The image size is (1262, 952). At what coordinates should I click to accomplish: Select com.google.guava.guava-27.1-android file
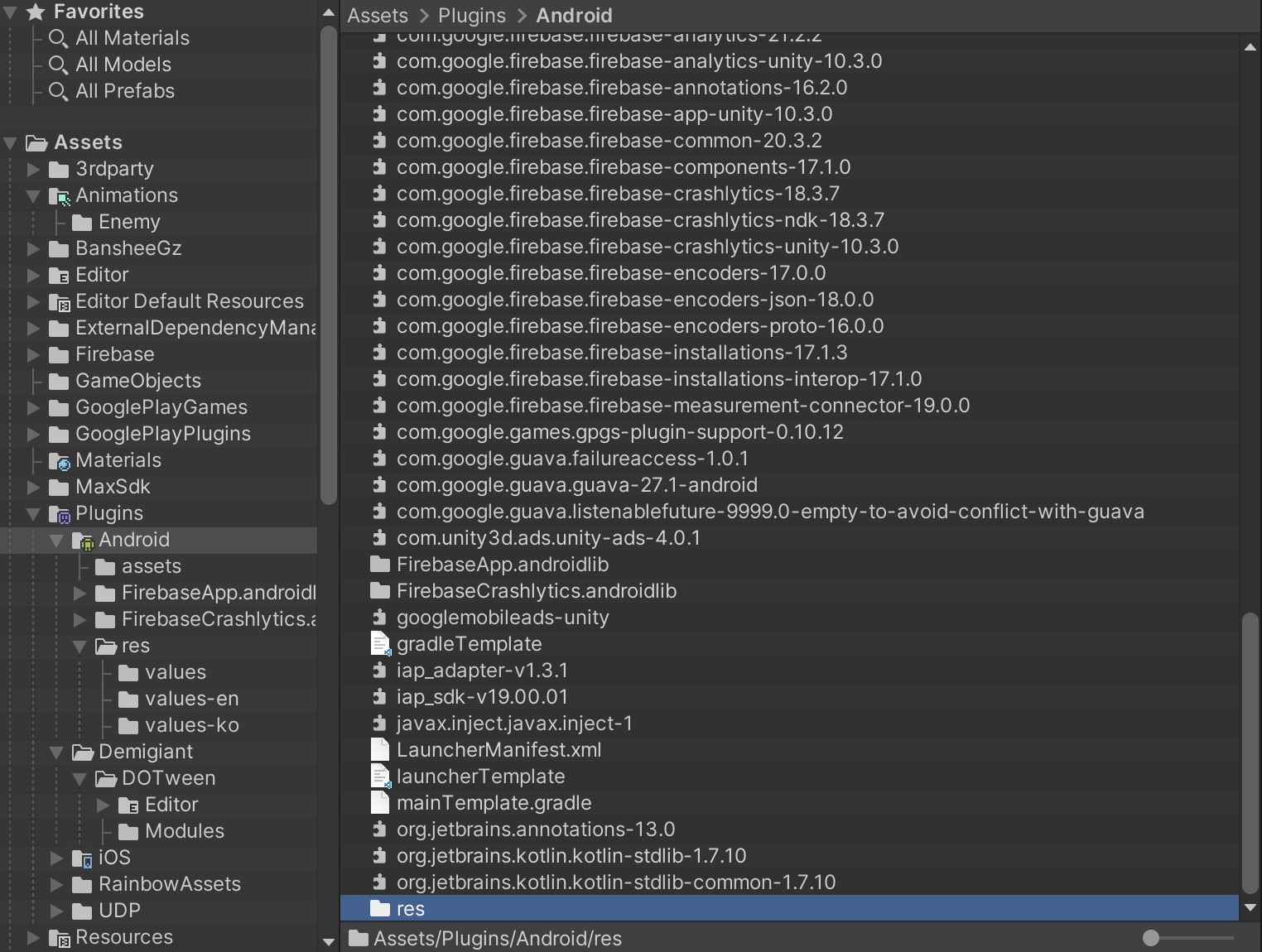point(577,485)
